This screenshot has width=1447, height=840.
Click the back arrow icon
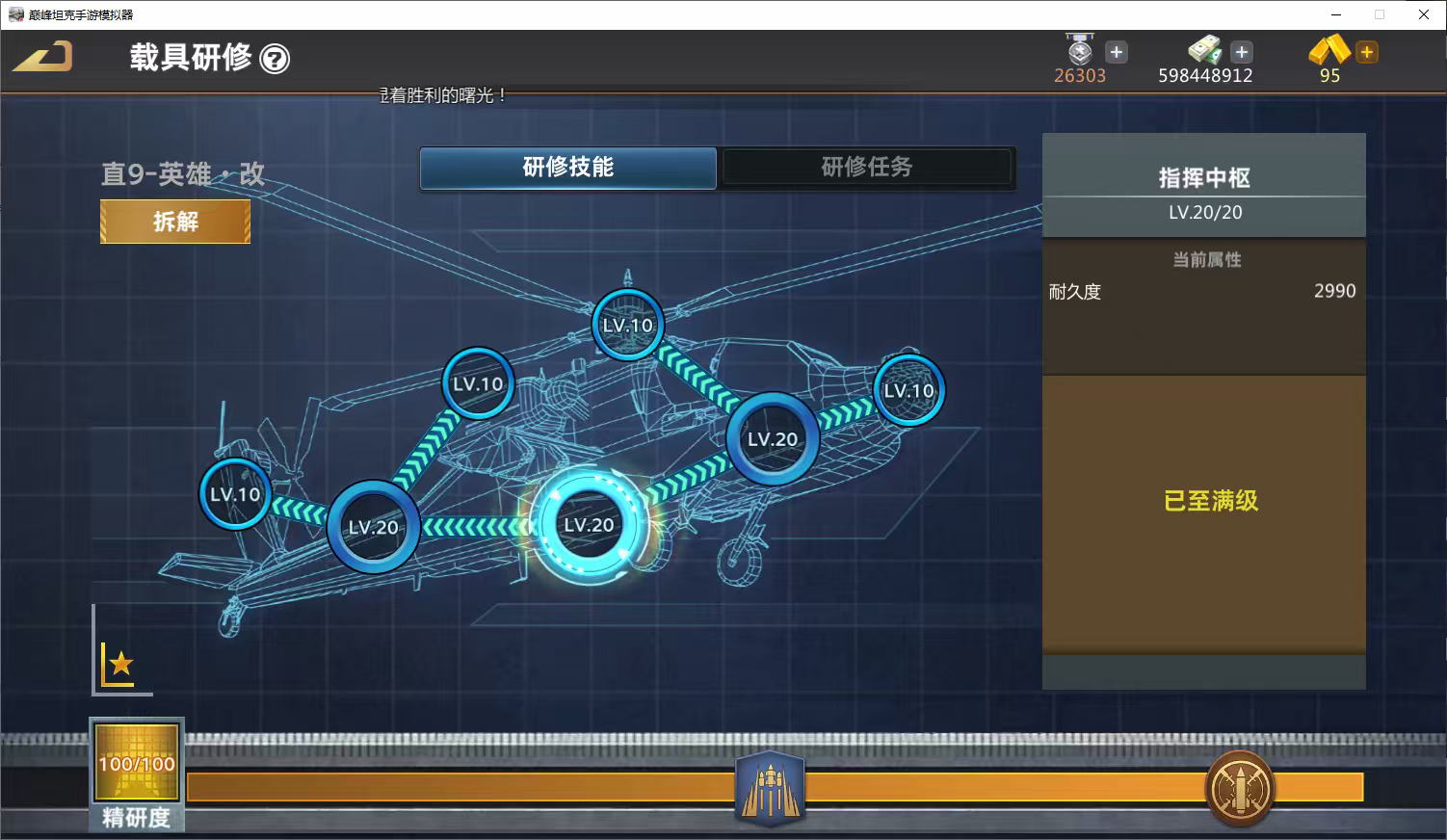(43, 56)
